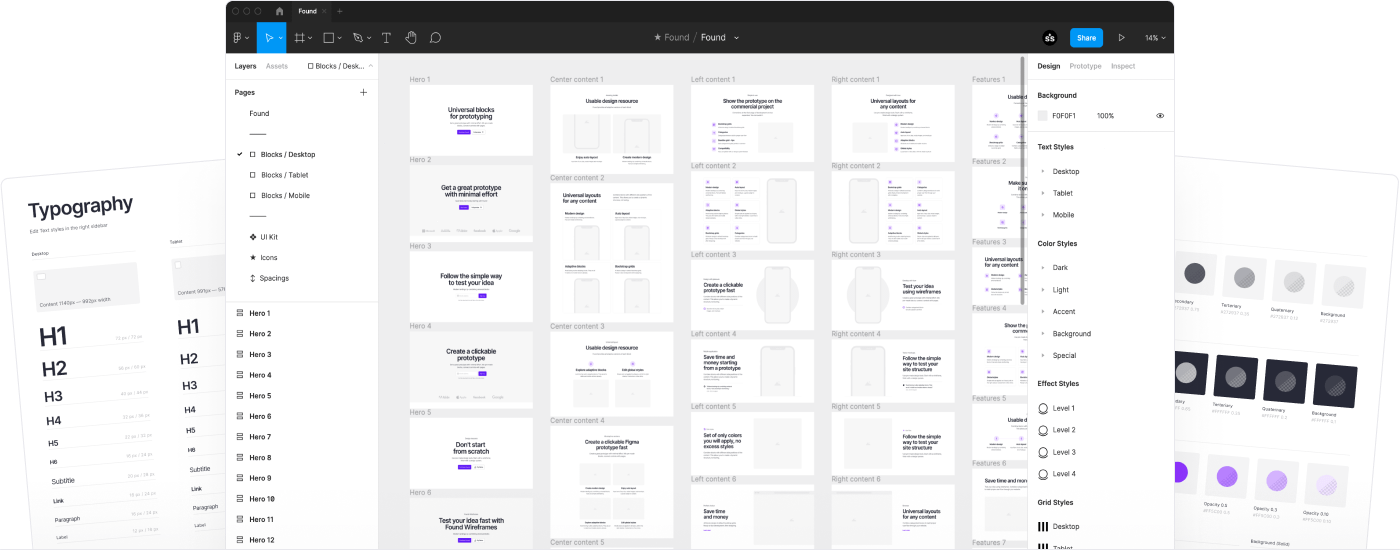This screenshot has width=1400, height=550.
Task: Click the Level 1 effect style icon
Action: (1043, 408)
